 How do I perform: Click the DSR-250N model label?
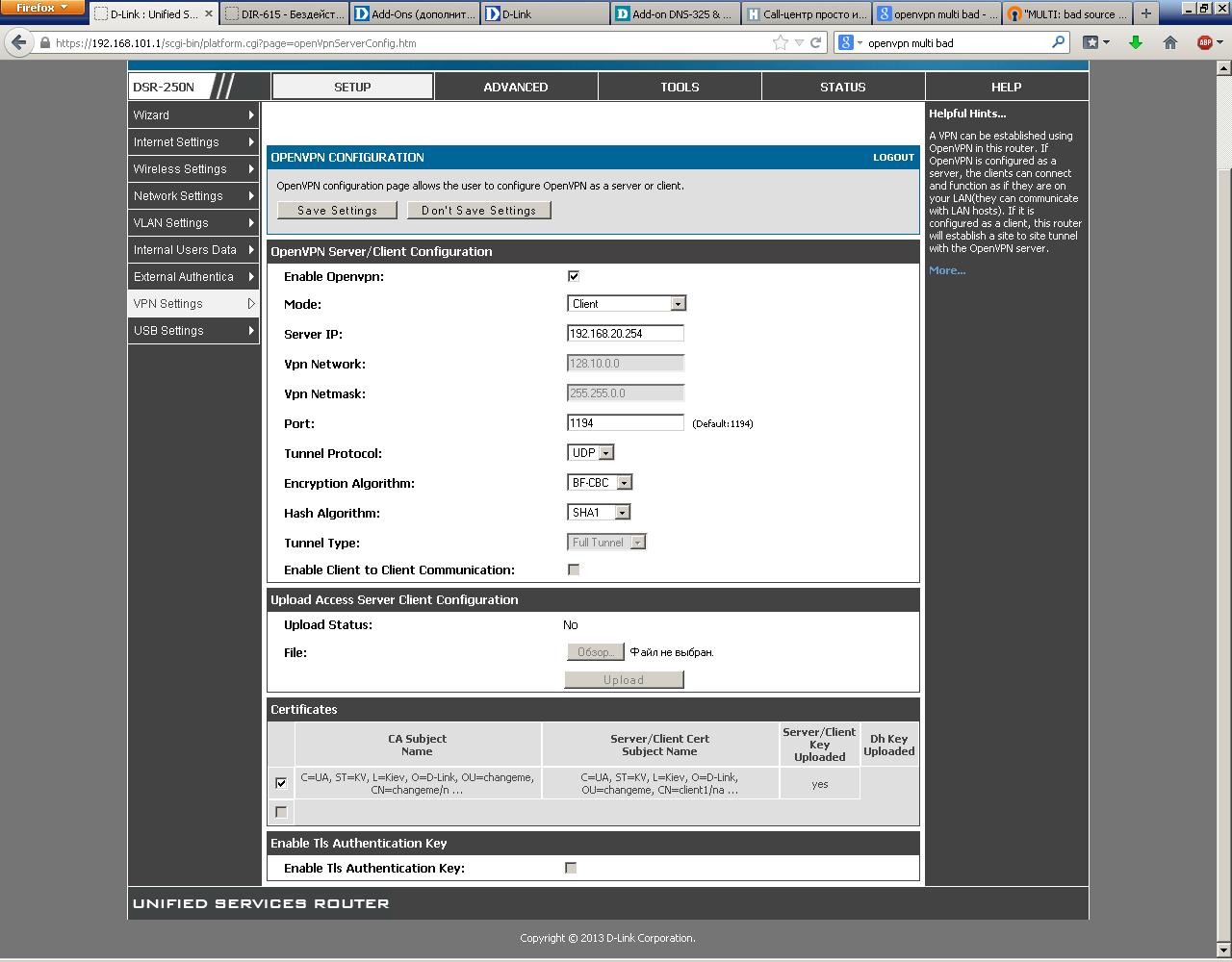pos(164,87)
